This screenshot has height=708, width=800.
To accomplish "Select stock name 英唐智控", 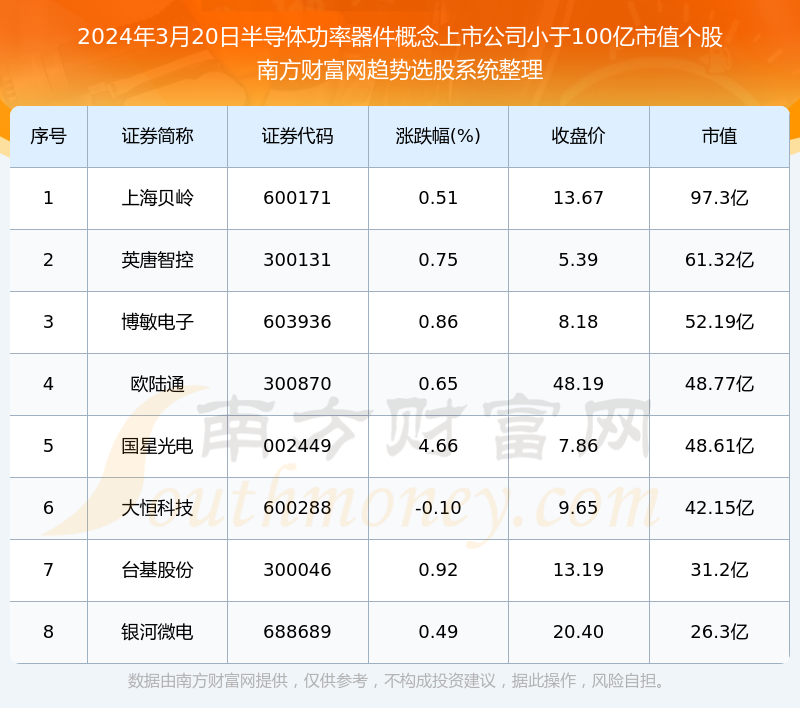I will [x=157, y=260].
